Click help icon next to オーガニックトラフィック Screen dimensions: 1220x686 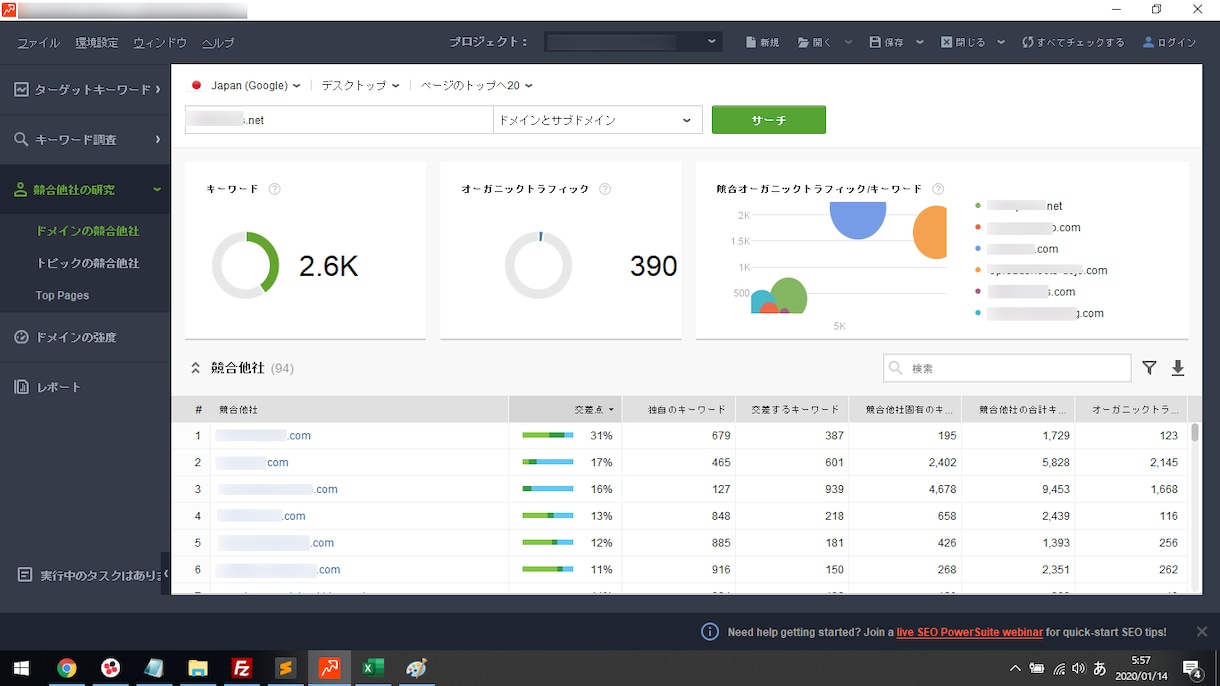pyautogui.click(x=605, y=189)
